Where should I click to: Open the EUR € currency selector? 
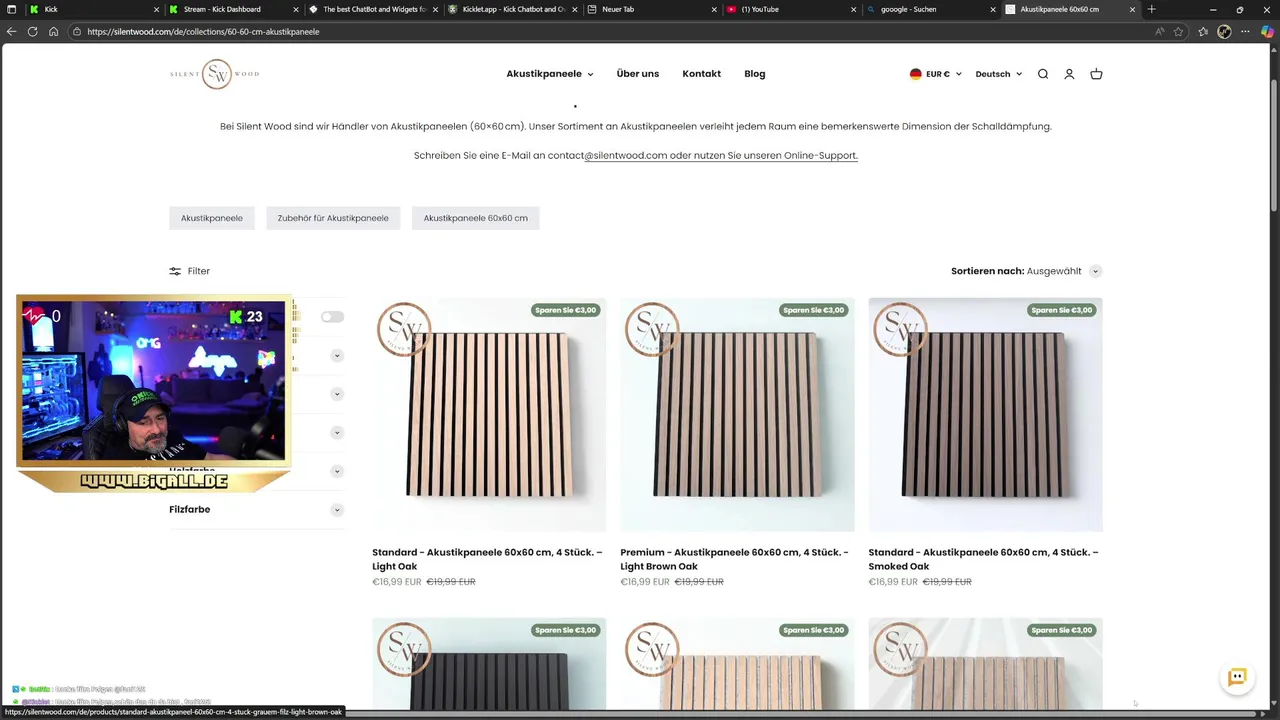[x=935, y=74]
